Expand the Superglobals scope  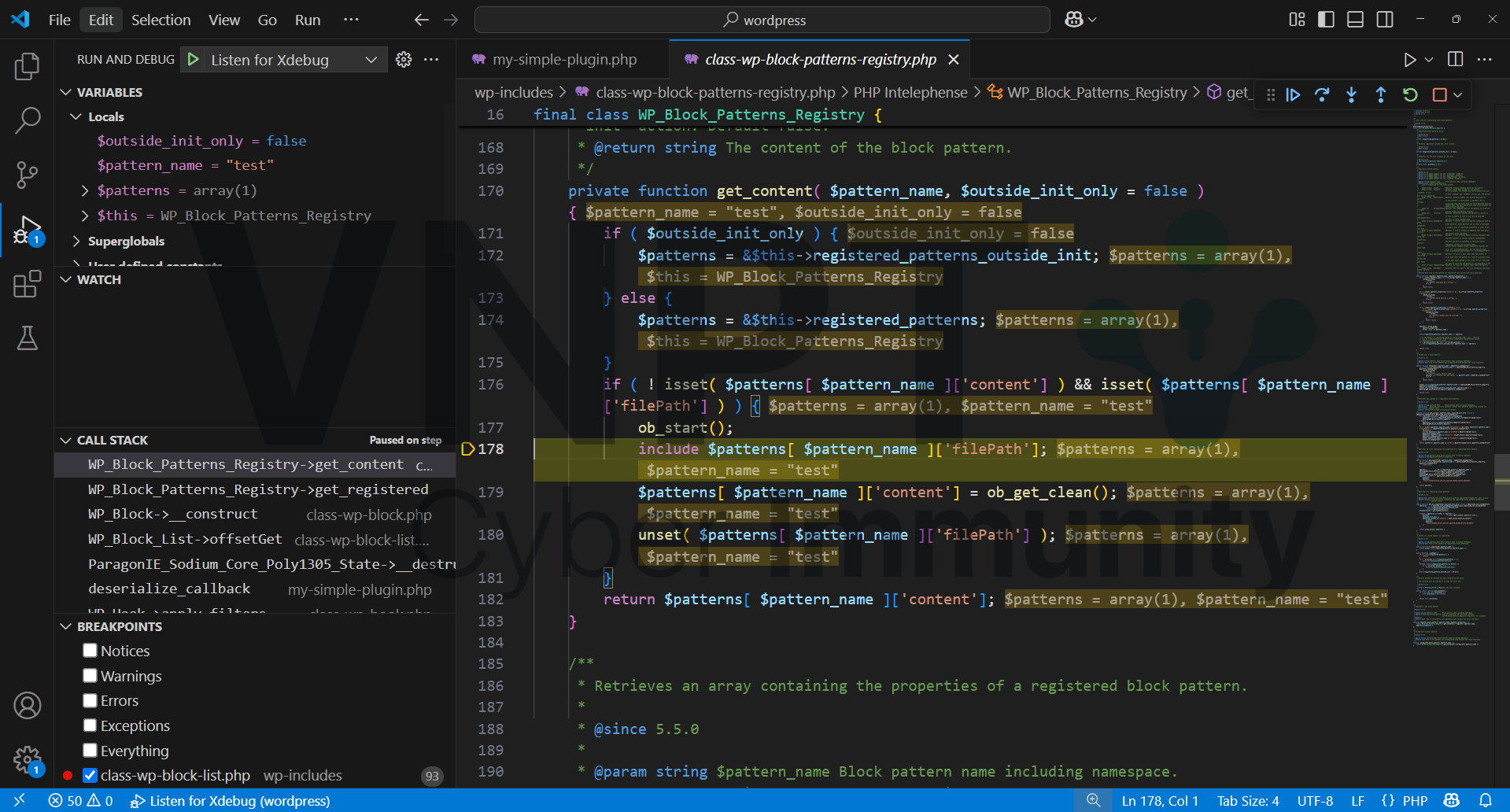[x=76, y=241]
